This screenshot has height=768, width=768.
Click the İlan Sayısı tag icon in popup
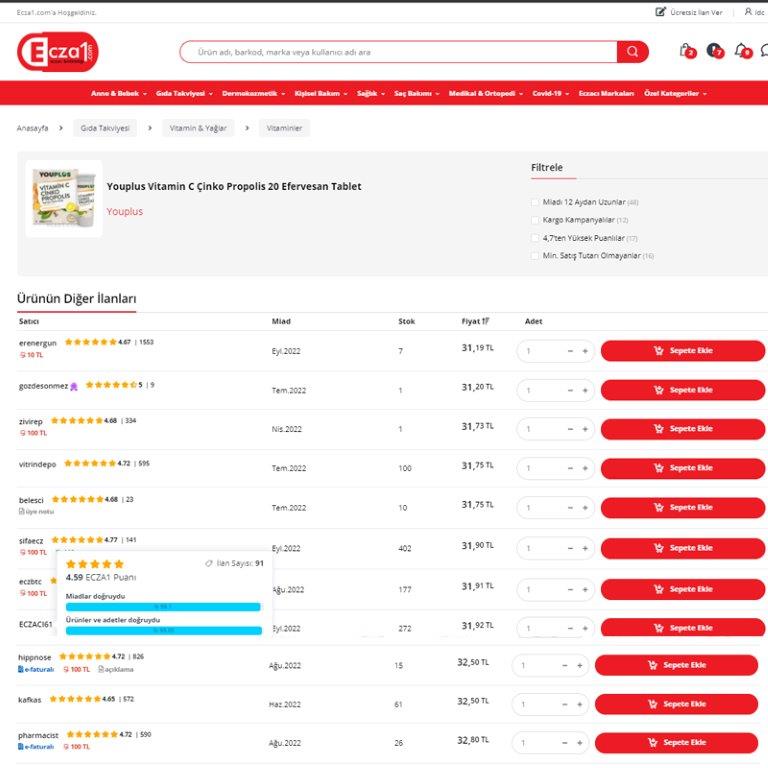(x=209, y=563)
